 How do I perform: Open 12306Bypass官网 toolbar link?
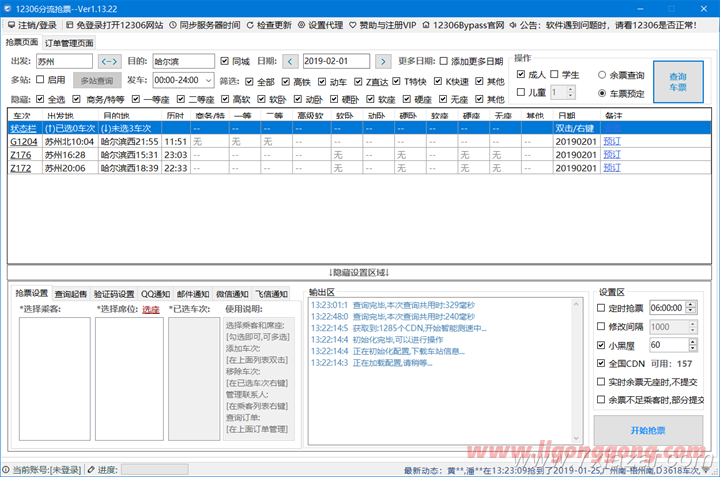[x=463, y=25]
